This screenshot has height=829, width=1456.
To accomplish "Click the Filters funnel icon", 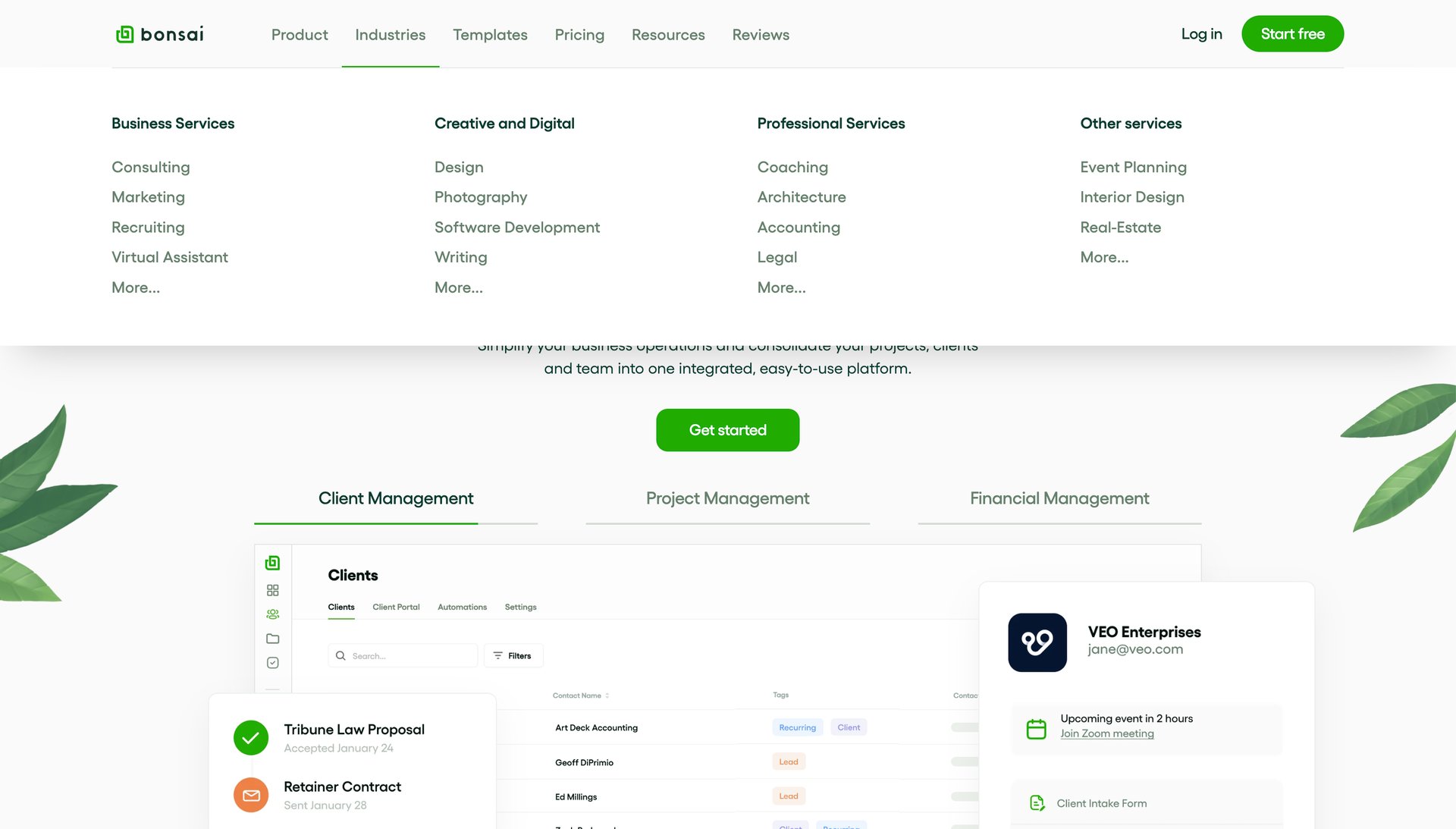I will pos(499,655).
